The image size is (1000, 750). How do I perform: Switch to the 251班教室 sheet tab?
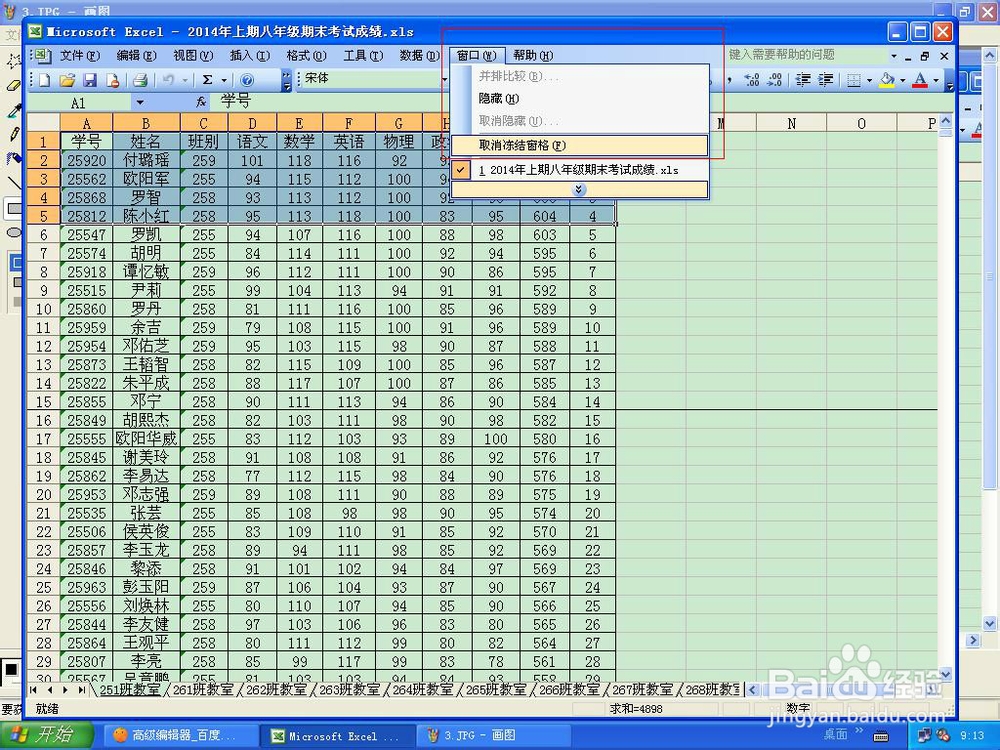click(x=130, y=689)
